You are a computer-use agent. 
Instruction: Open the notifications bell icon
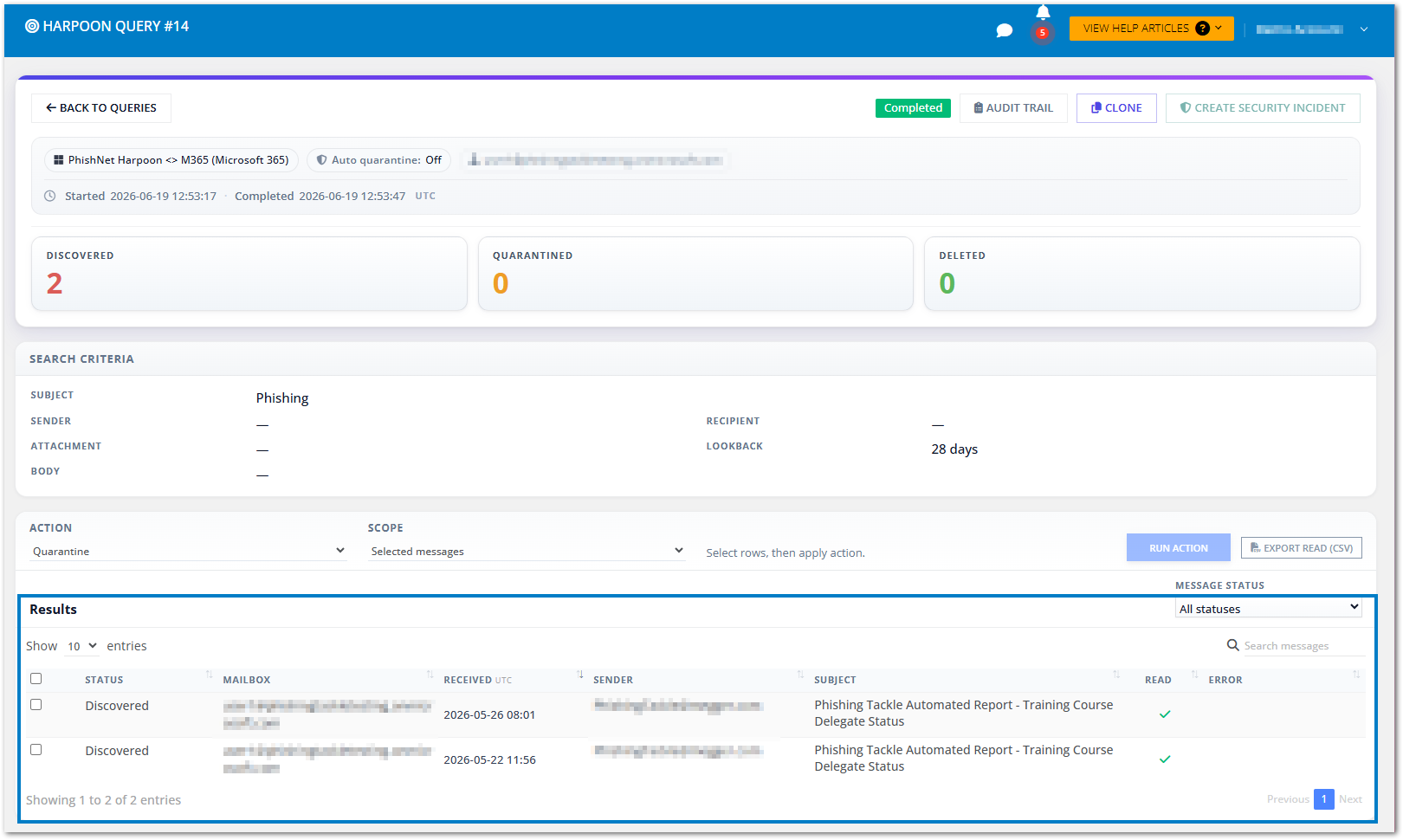[x=1043, y=12]
